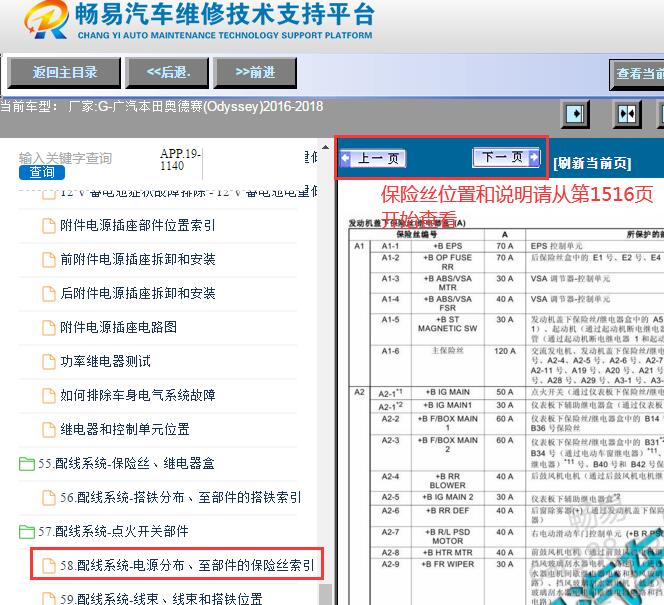Image resolution: width=664 pixels, height=605 pixels.
Task: Open 如何排除车身电气系统故障 document
Action: click(x=138, y=395)
